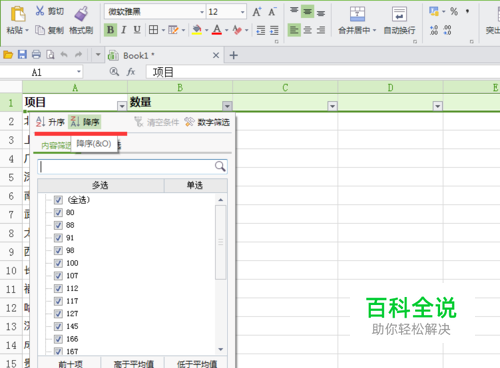Click the filter list scrollbar down arrow
The width and height of the screenshot is (500, 368).
(x=220, y=349)
